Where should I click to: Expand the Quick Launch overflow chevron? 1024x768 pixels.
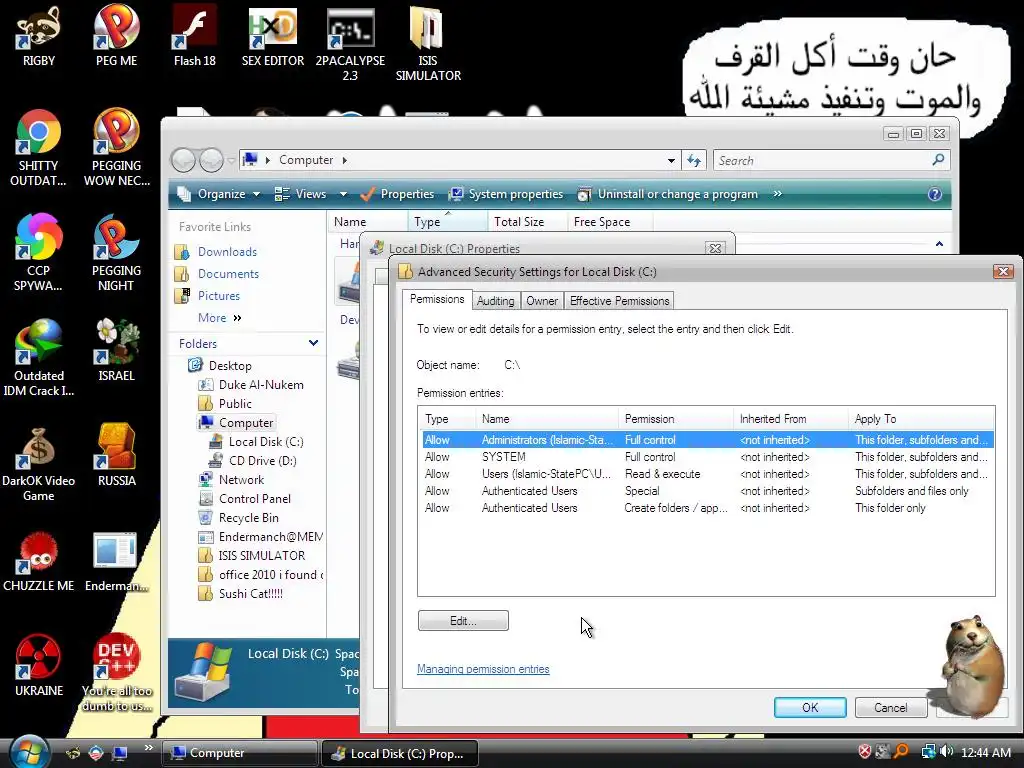148,748
